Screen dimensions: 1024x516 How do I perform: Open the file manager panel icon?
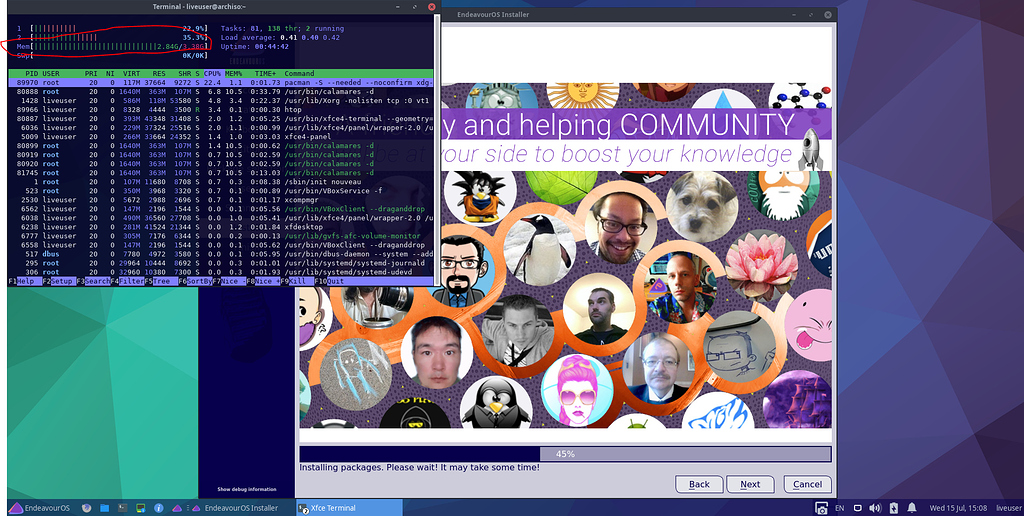pyautogui.click(x=105, y=508)
